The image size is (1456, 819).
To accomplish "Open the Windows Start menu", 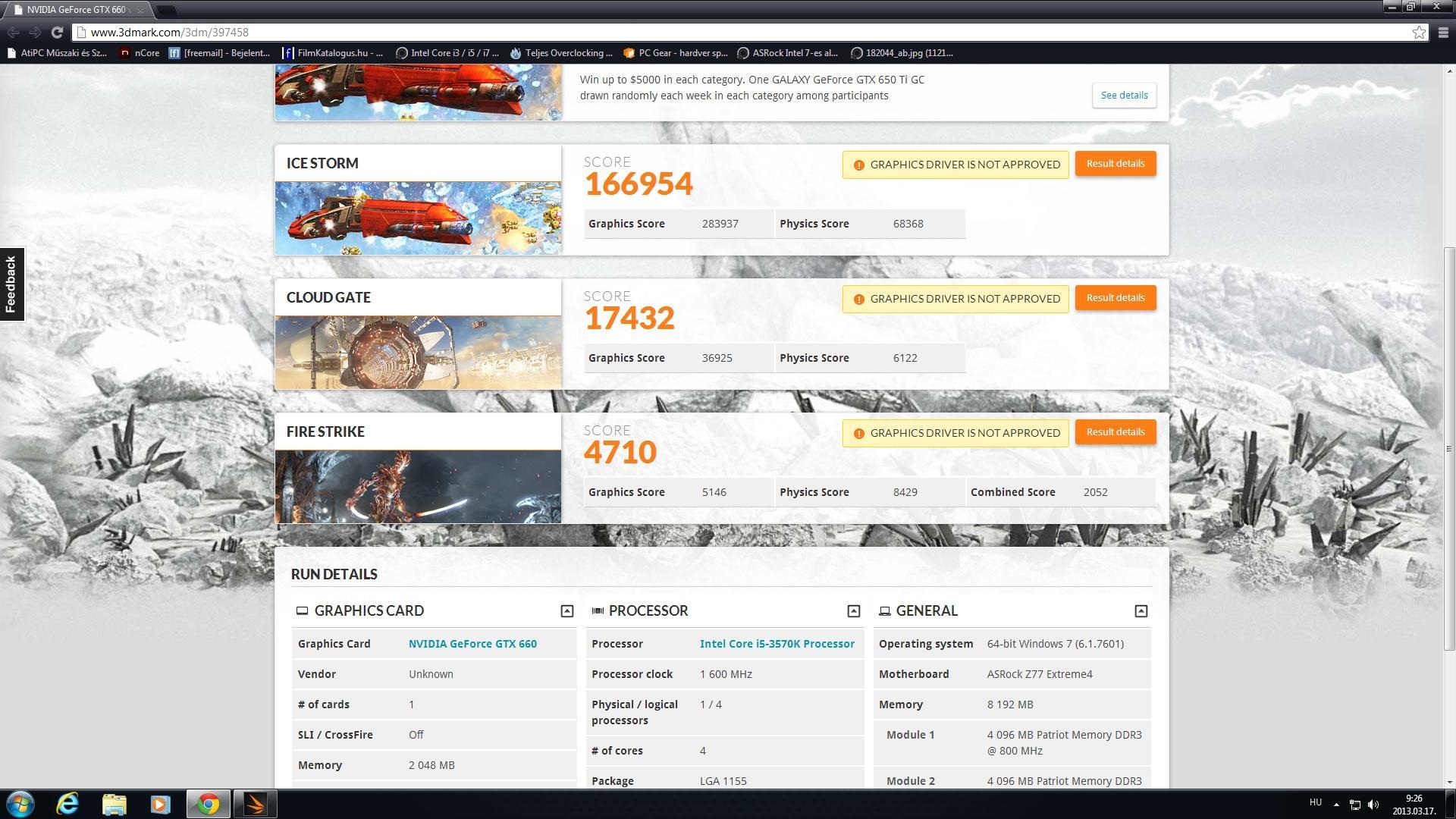I will (20, 805).
